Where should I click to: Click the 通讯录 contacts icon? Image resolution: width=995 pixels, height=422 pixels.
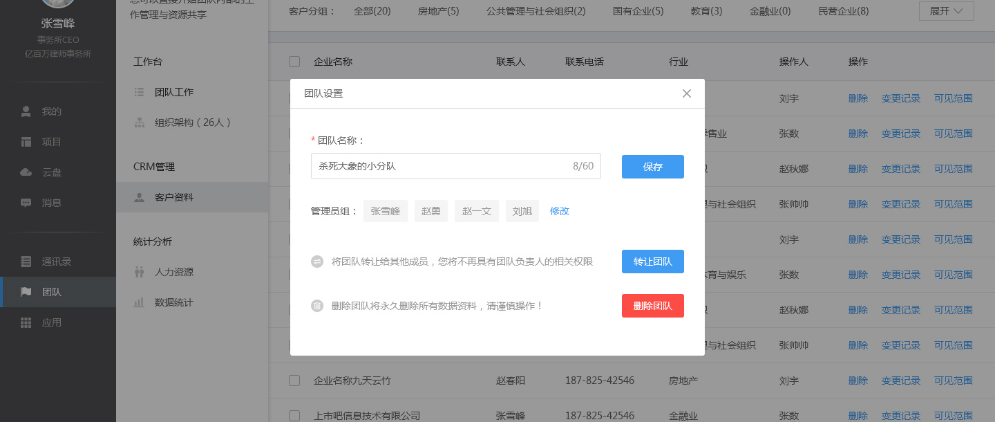pyautogui.click(x=26, y=261)
